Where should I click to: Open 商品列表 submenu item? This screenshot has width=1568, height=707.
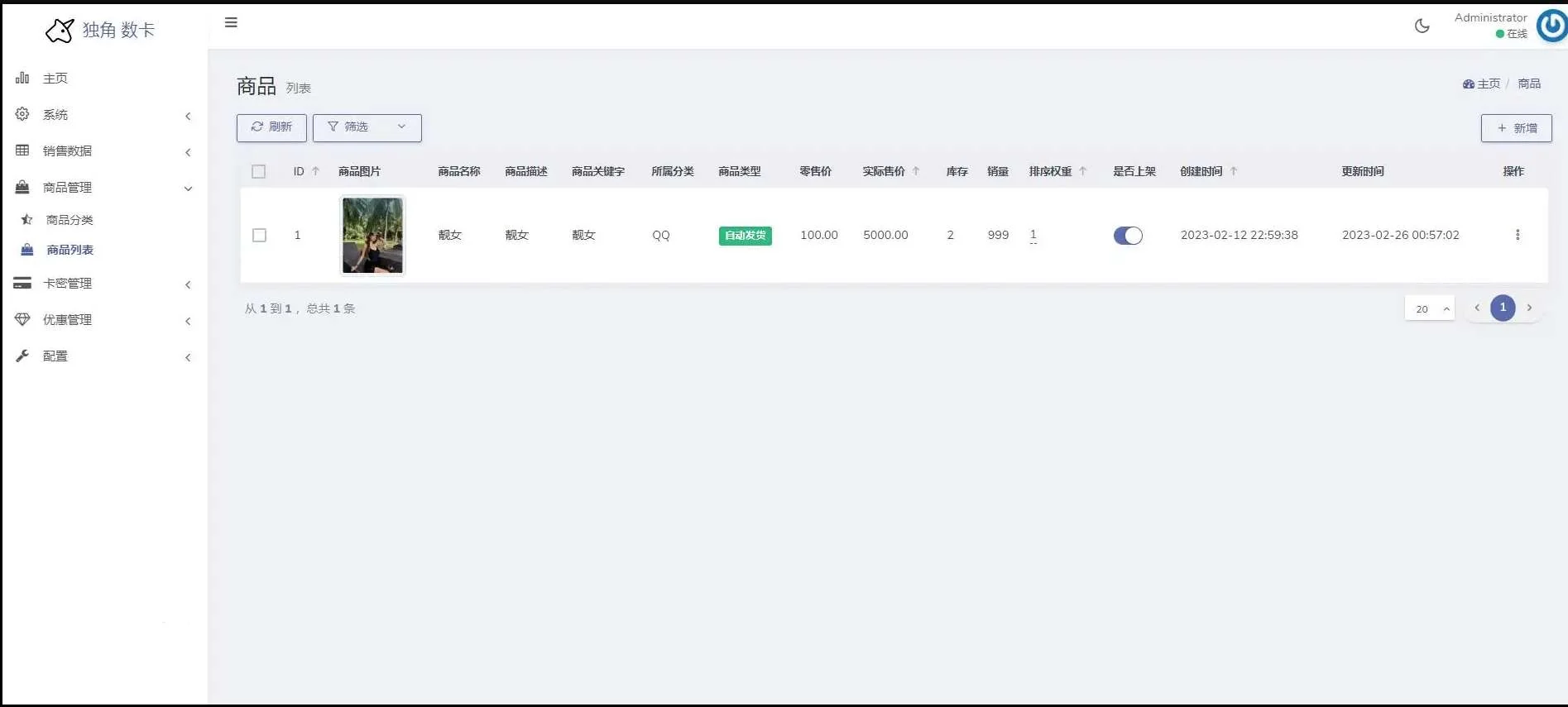coord(70,250)
